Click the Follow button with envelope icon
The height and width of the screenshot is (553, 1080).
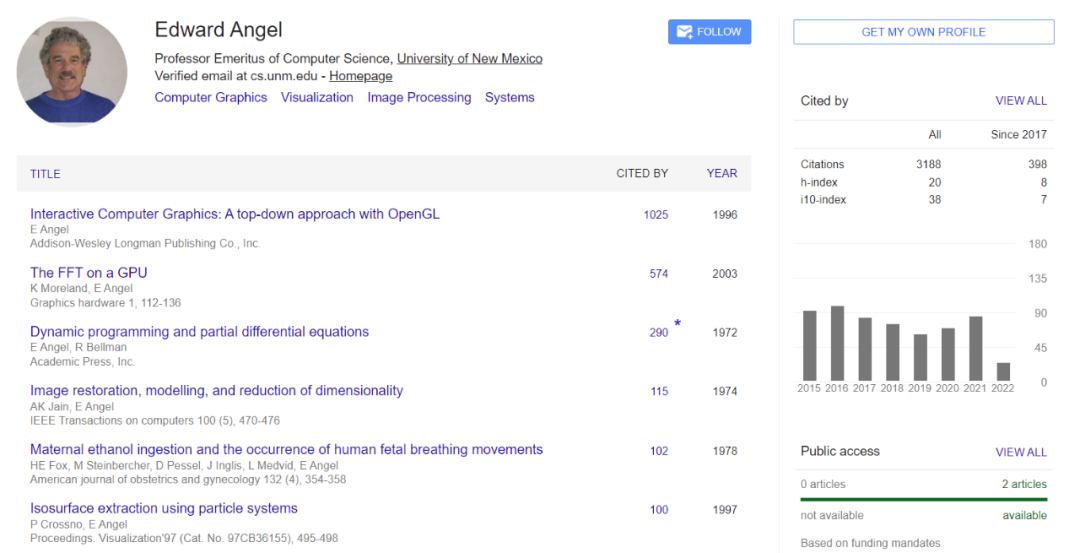click(x=709, y=32)
